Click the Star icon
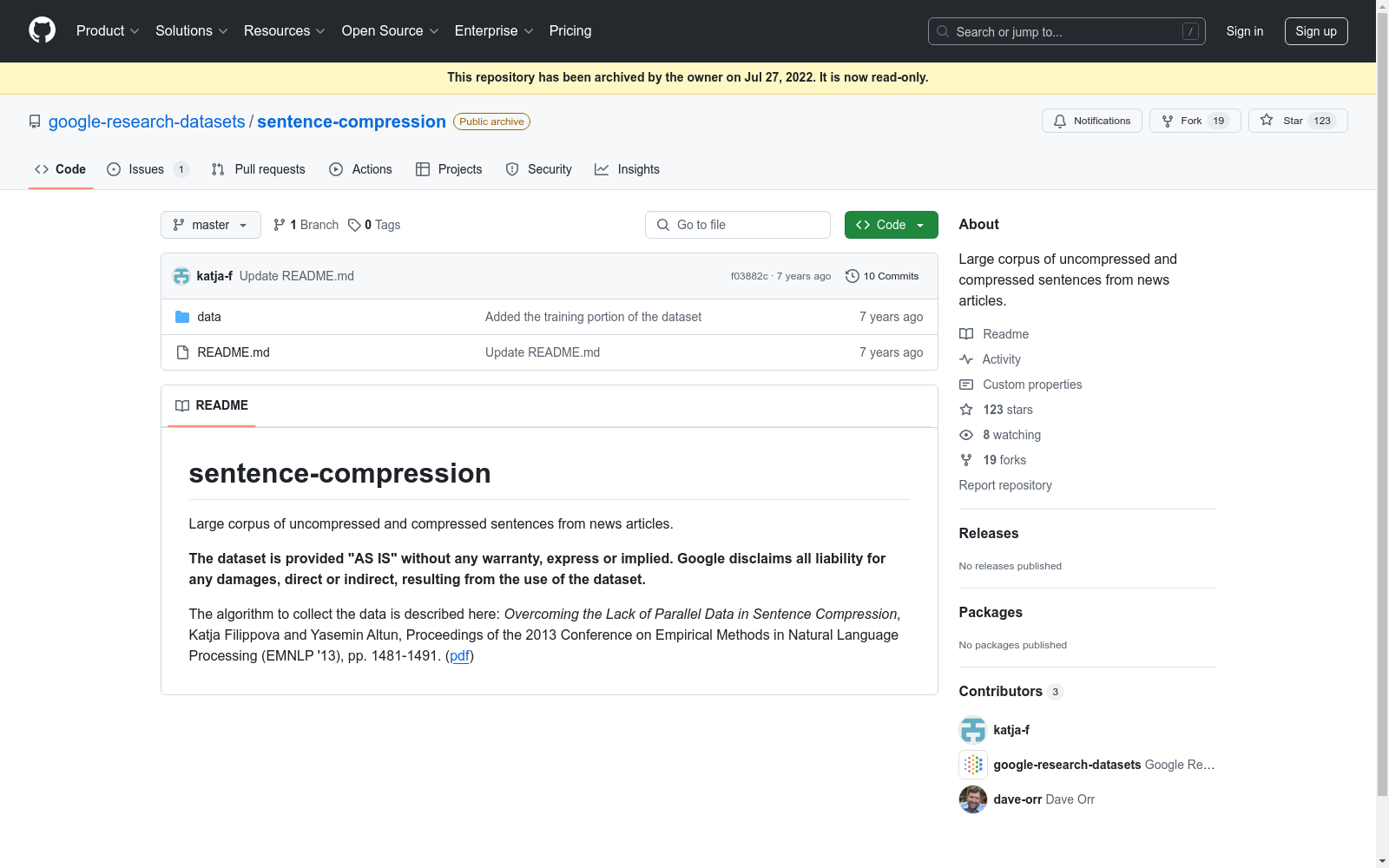This screenshot has height=868, width=1389. (x=1267, y=120)
